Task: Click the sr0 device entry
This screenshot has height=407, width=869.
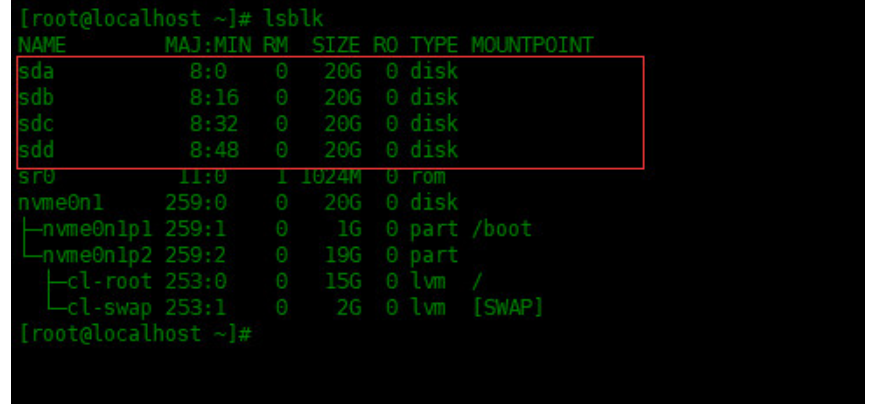Action: point(35,176)
